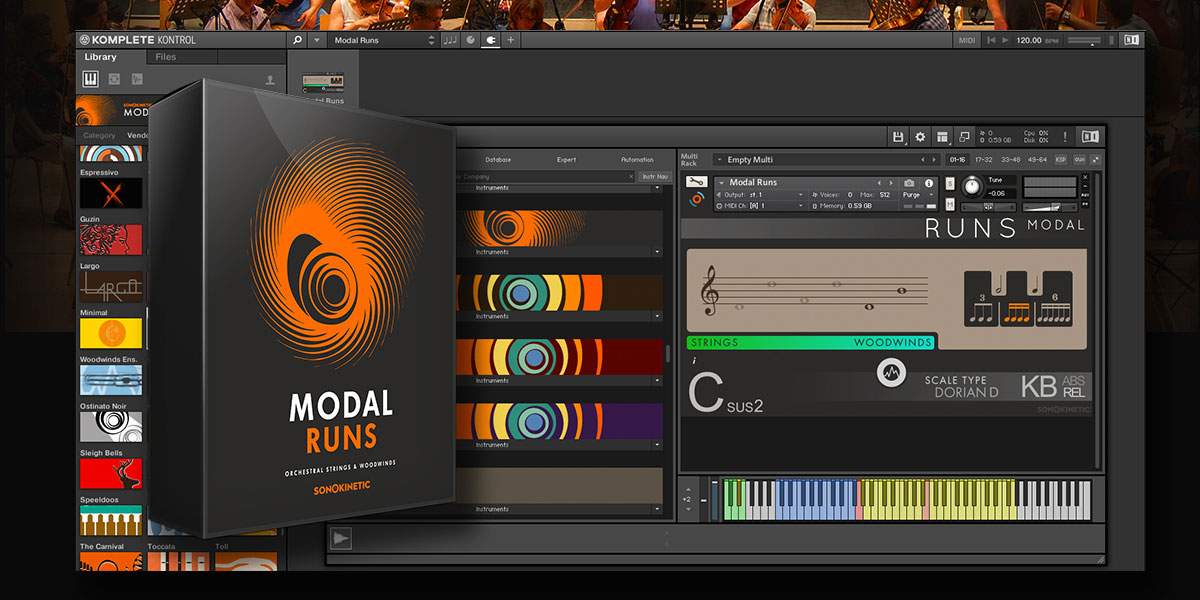Screen dimensions: 1200x600
Task: Click the plug-in view icon in header
Action: point(491,40)
